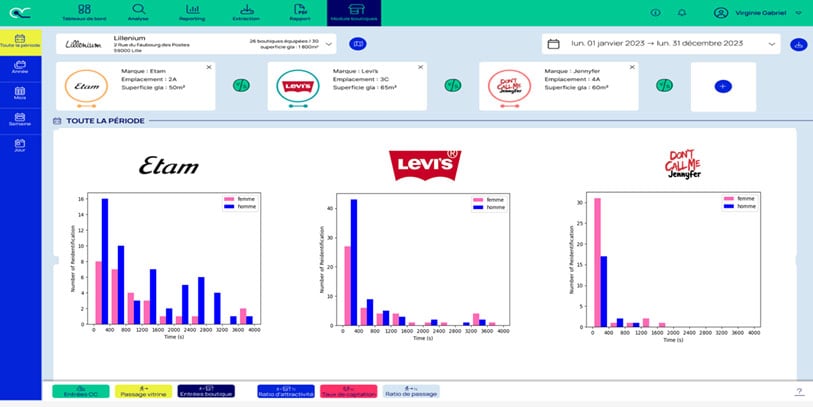Open the Analyse tab
This screenshot has height=407, width=813.
pos(138,13)
